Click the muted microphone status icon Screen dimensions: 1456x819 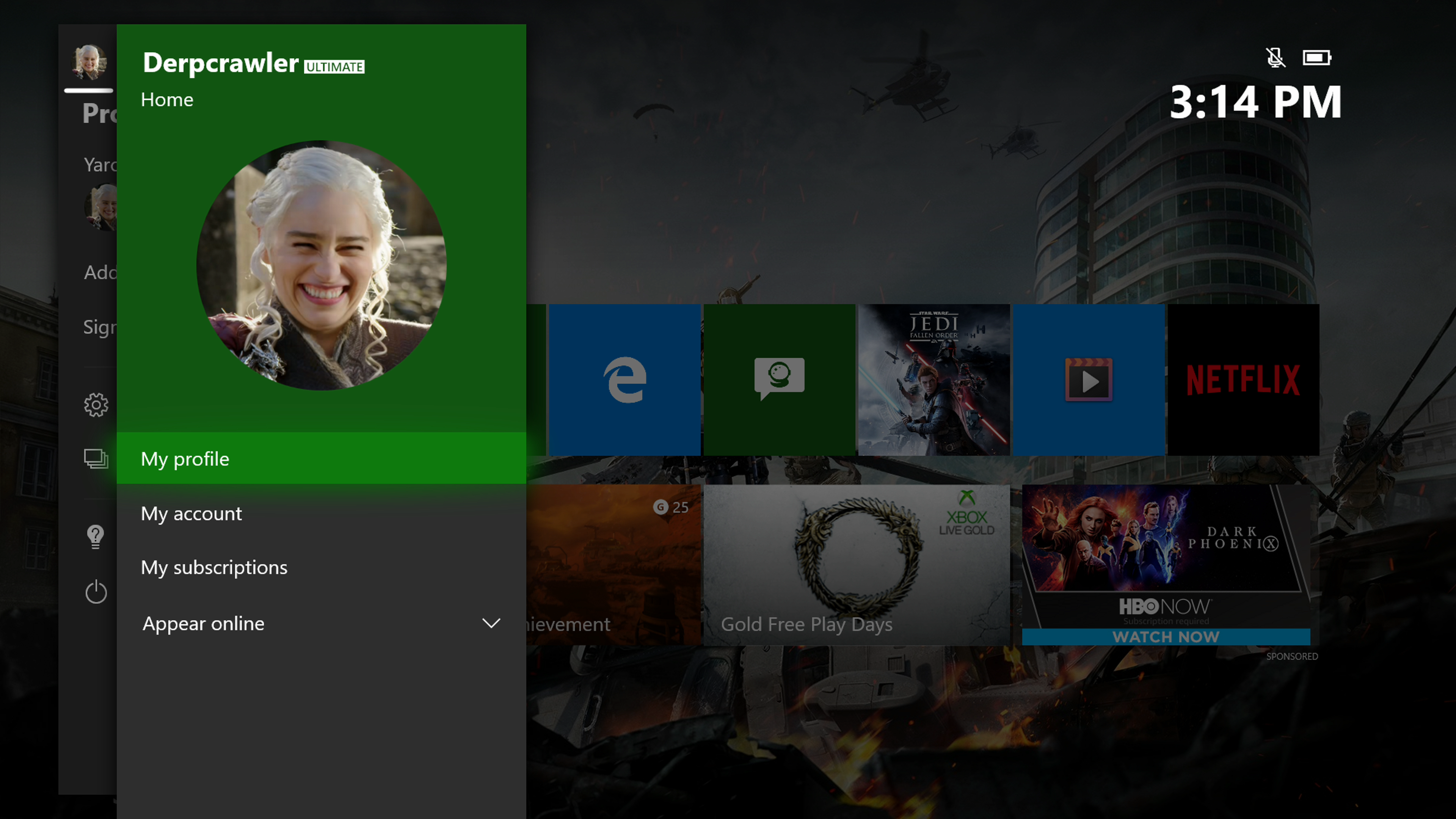(x=1275, y=58)
